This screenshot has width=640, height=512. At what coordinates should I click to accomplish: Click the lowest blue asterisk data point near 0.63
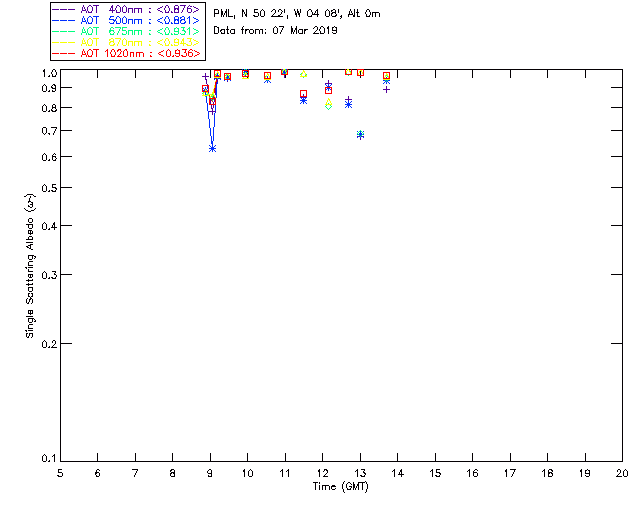point(212,149)
